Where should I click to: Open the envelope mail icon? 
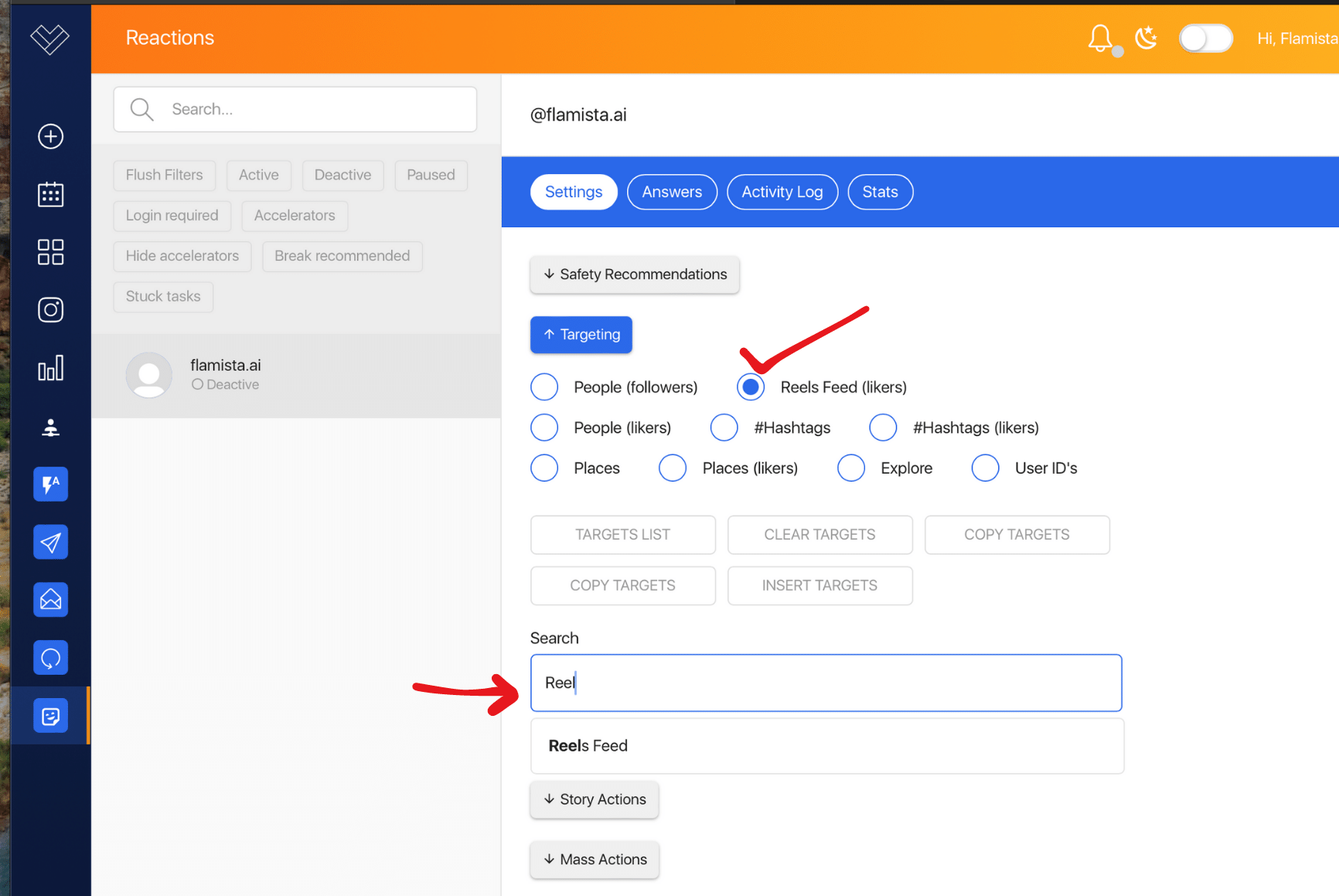click(x=51, y=600)
